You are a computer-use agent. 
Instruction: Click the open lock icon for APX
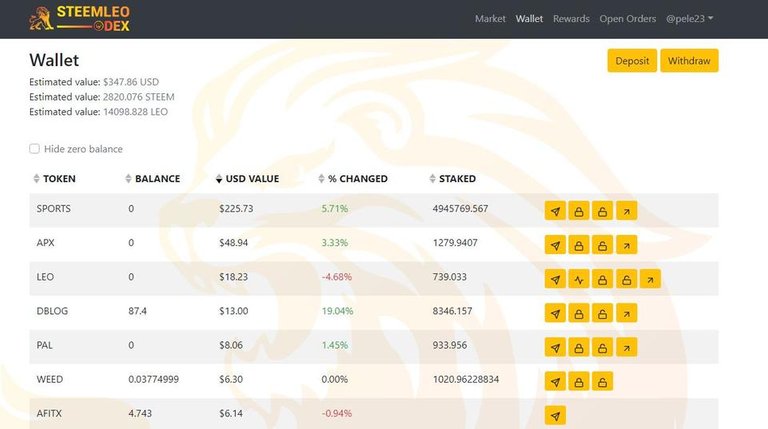[602, 245]
